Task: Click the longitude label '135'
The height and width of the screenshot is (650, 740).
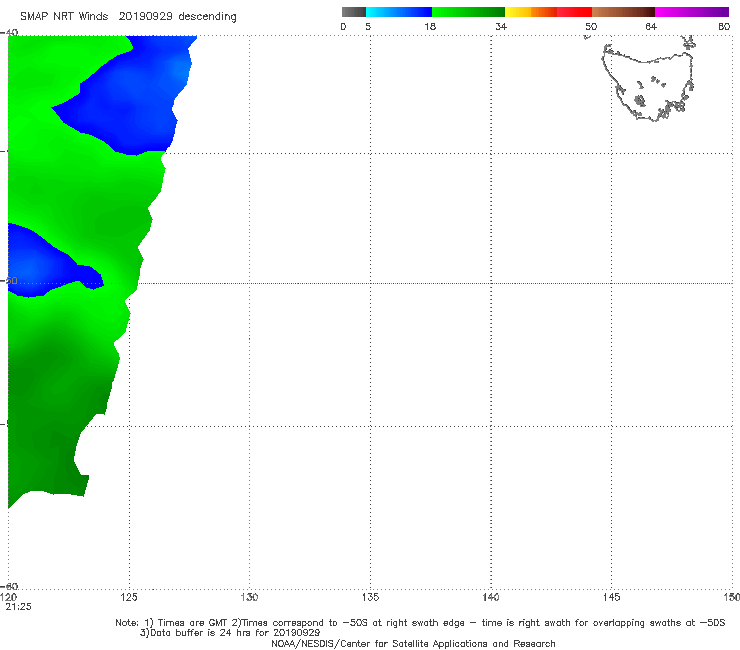Action: (370, 598)
